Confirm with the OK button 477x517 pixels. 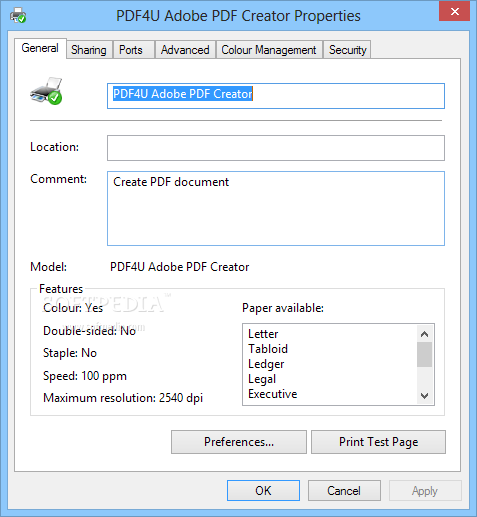tap(263, 491)
